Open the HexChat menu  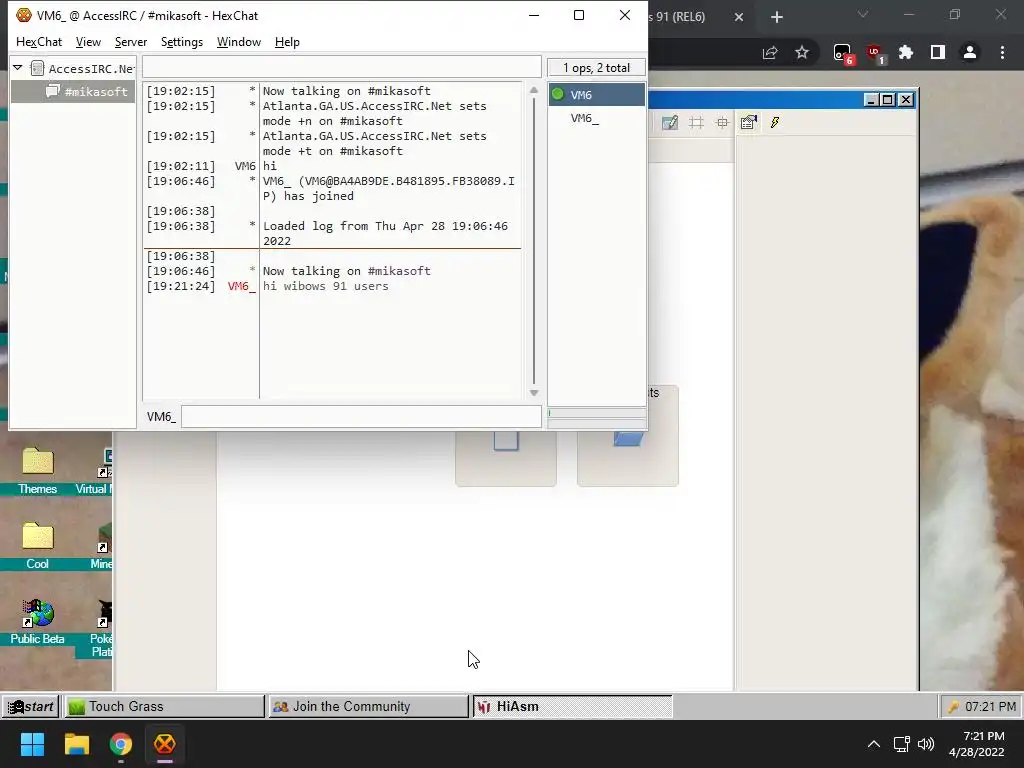point(39,42)
